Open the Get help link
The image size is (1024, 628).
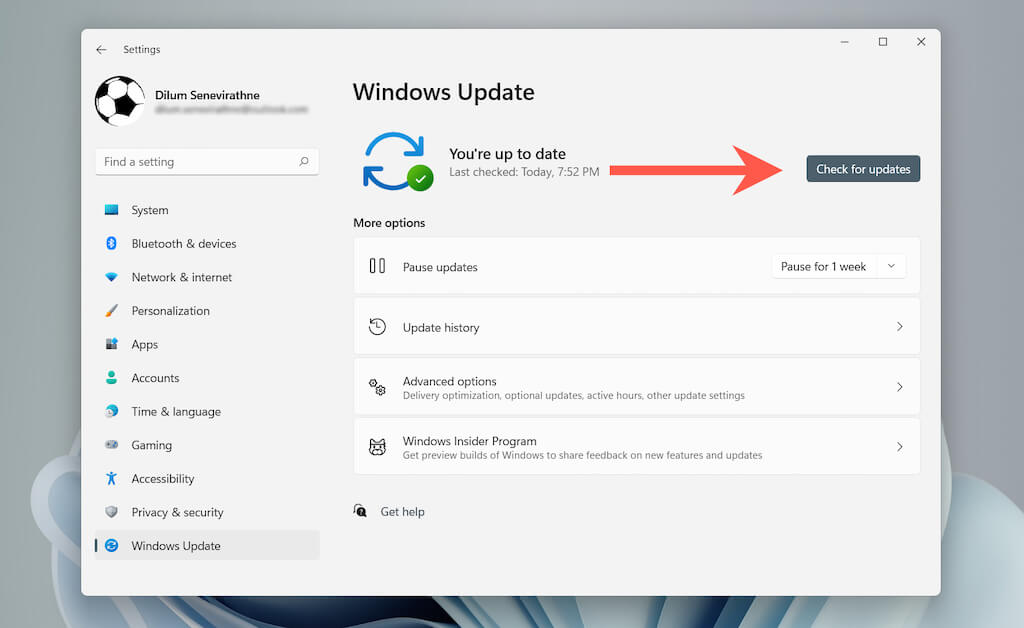click(402, 512)
